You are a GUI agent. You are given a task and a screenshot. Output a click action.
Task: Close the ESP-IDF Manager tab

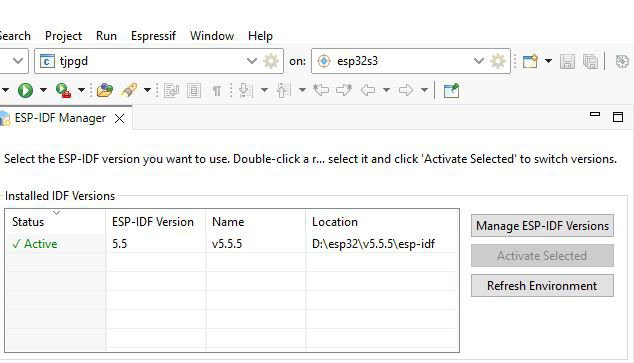119,118
